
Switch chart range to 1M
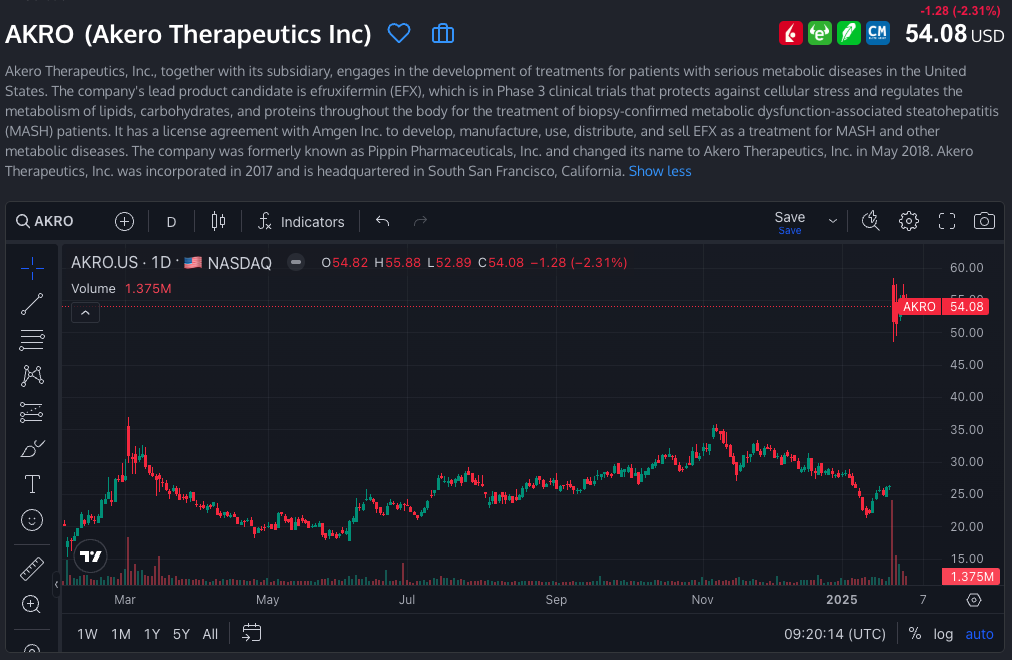pyautogui.click(x=121, y=634)
